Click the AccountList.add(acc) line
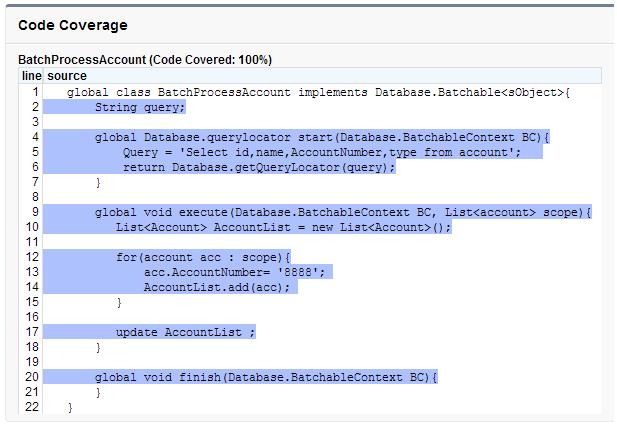This screenshot has width=617, height=425. tap(216, 287)
